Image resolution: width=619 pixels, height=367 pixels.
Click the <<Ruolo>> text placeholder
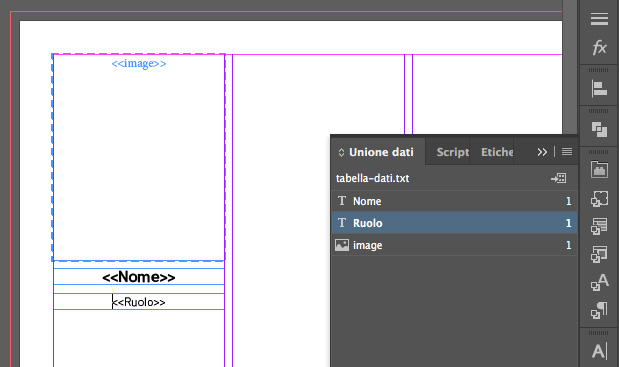coord(139,302)
